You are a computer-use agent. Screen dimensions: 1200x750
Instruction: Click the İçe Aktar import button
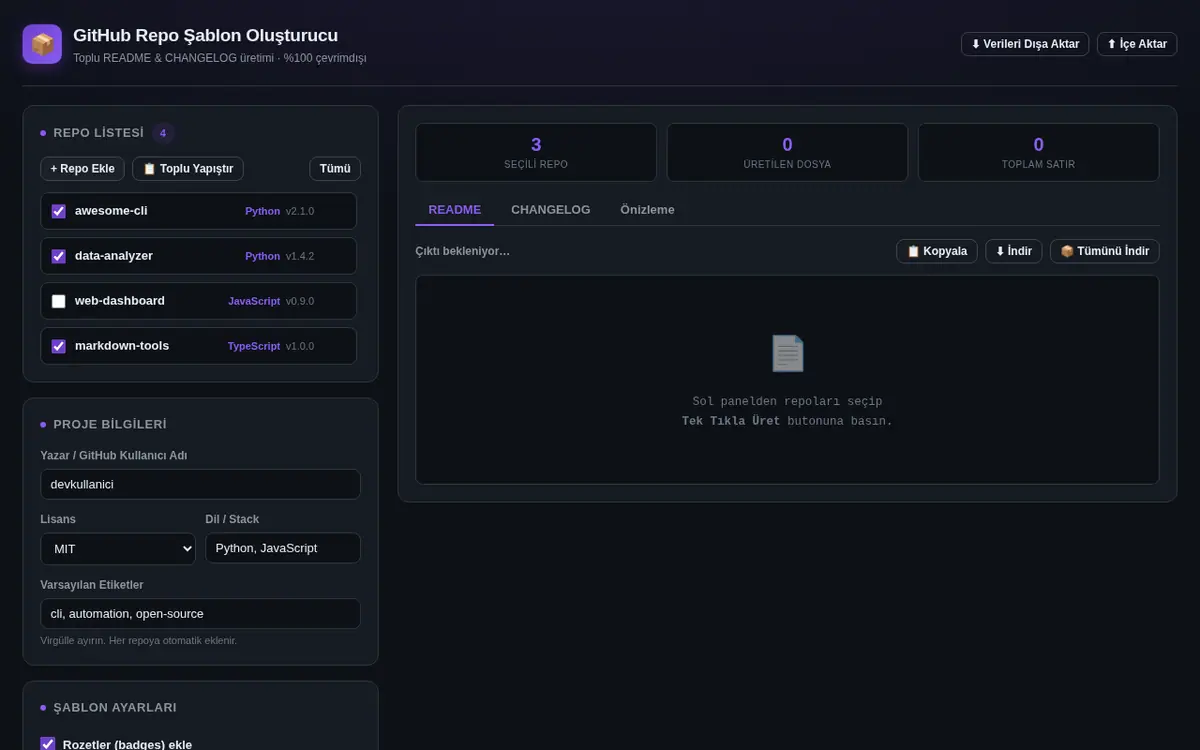pyautogui.click(x=1137, y=44)
